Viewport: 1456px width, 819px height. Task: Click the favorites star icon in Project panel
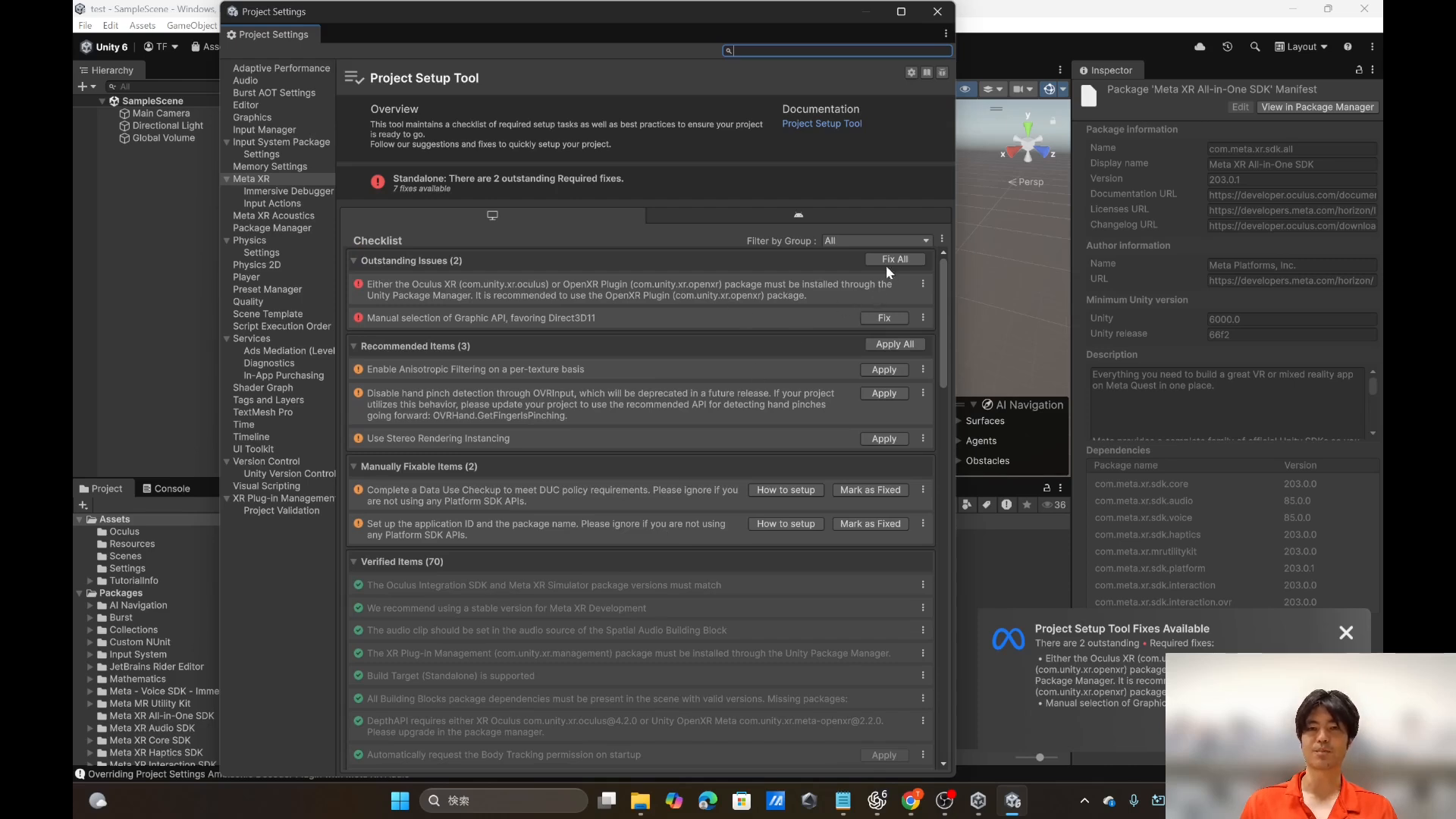click(1027, 504)
